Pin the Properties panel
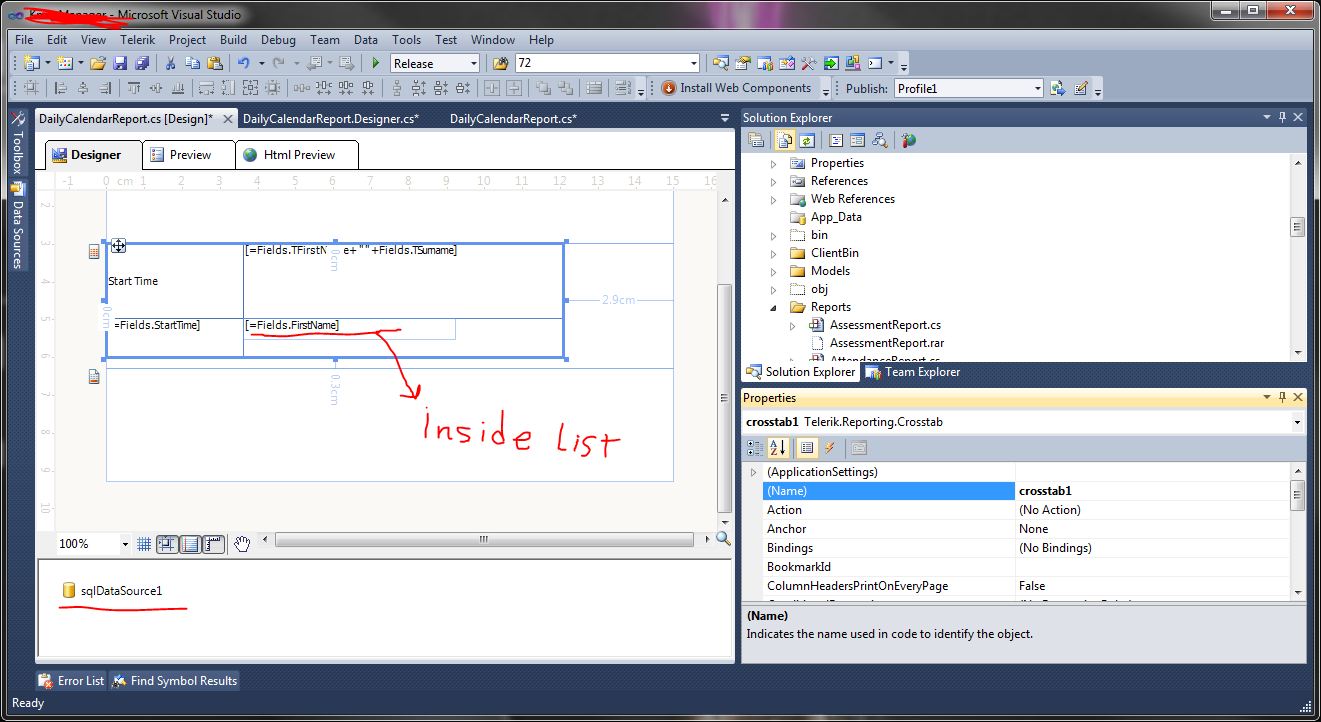 pos(1281,397)
